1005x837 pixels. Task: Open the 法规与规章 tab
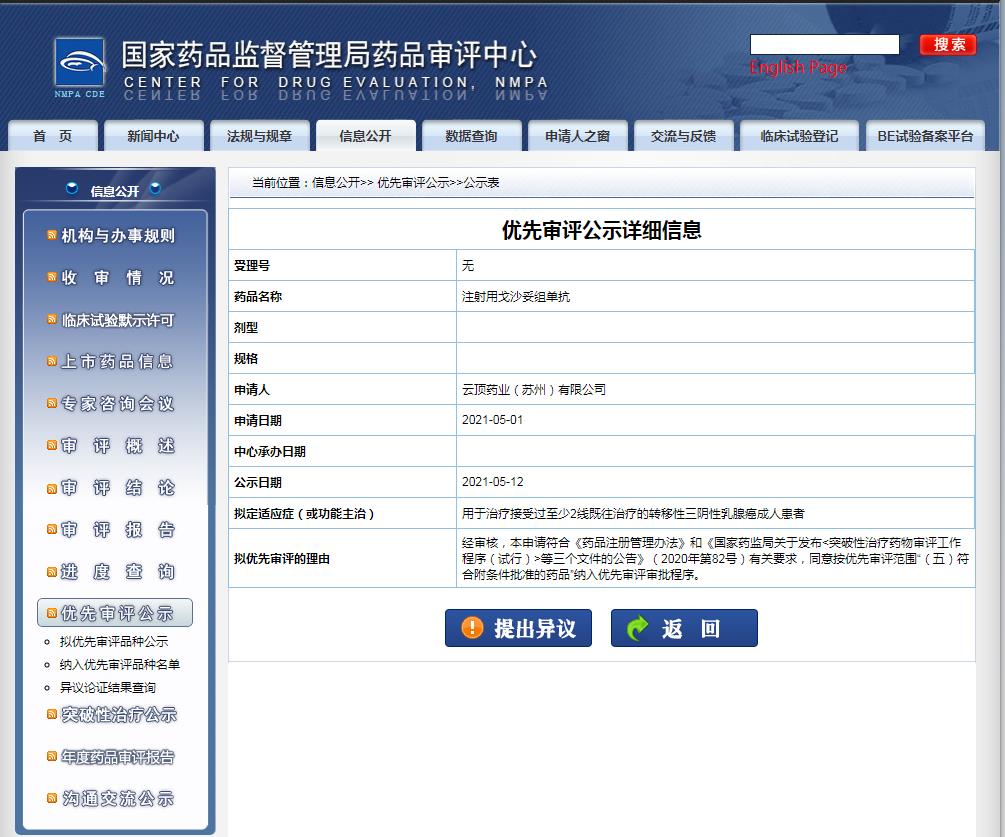tap(259, 136)
